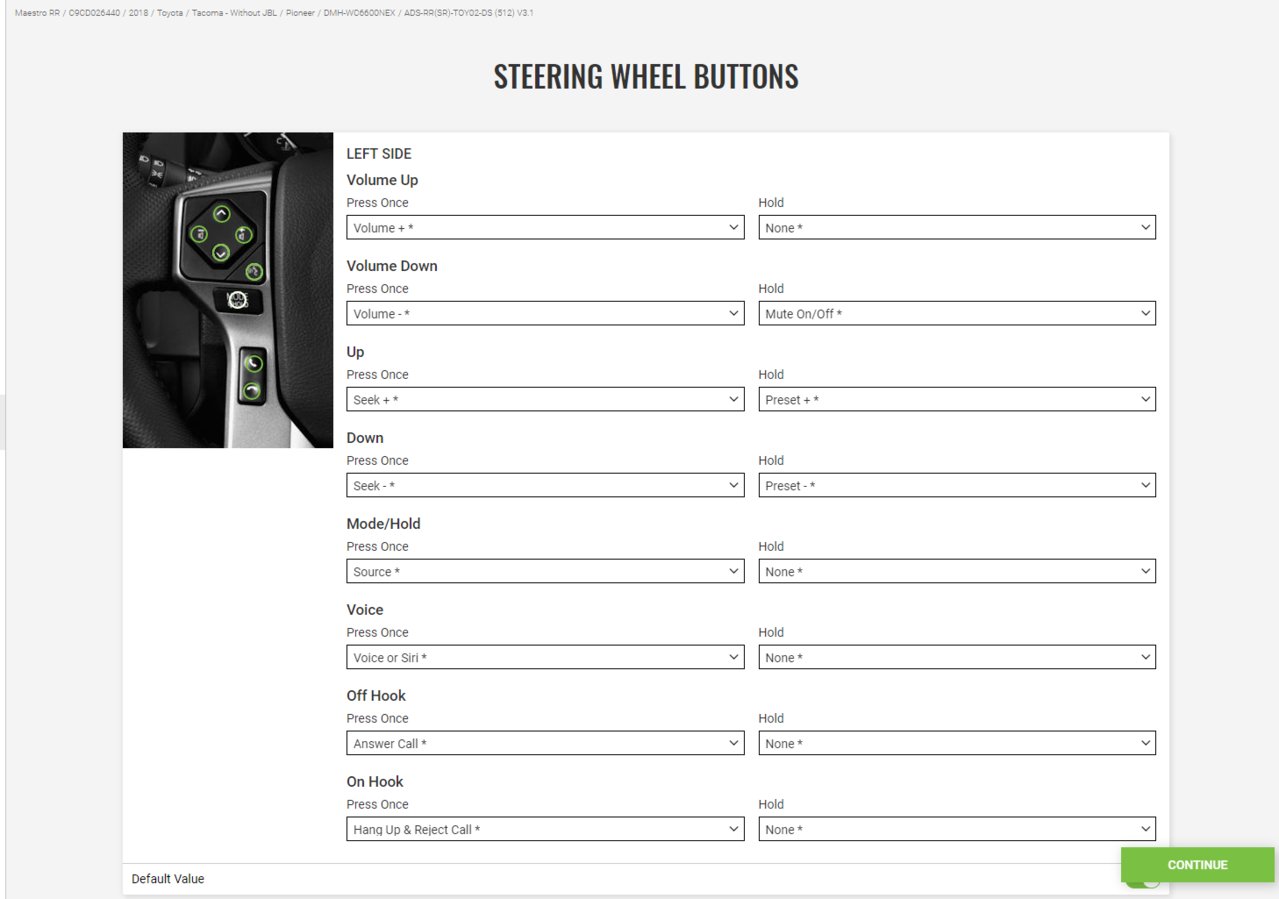Open the Voice Hold dropdown
The width and height of the screenshot is (1279, 899).
click(957, 658)
